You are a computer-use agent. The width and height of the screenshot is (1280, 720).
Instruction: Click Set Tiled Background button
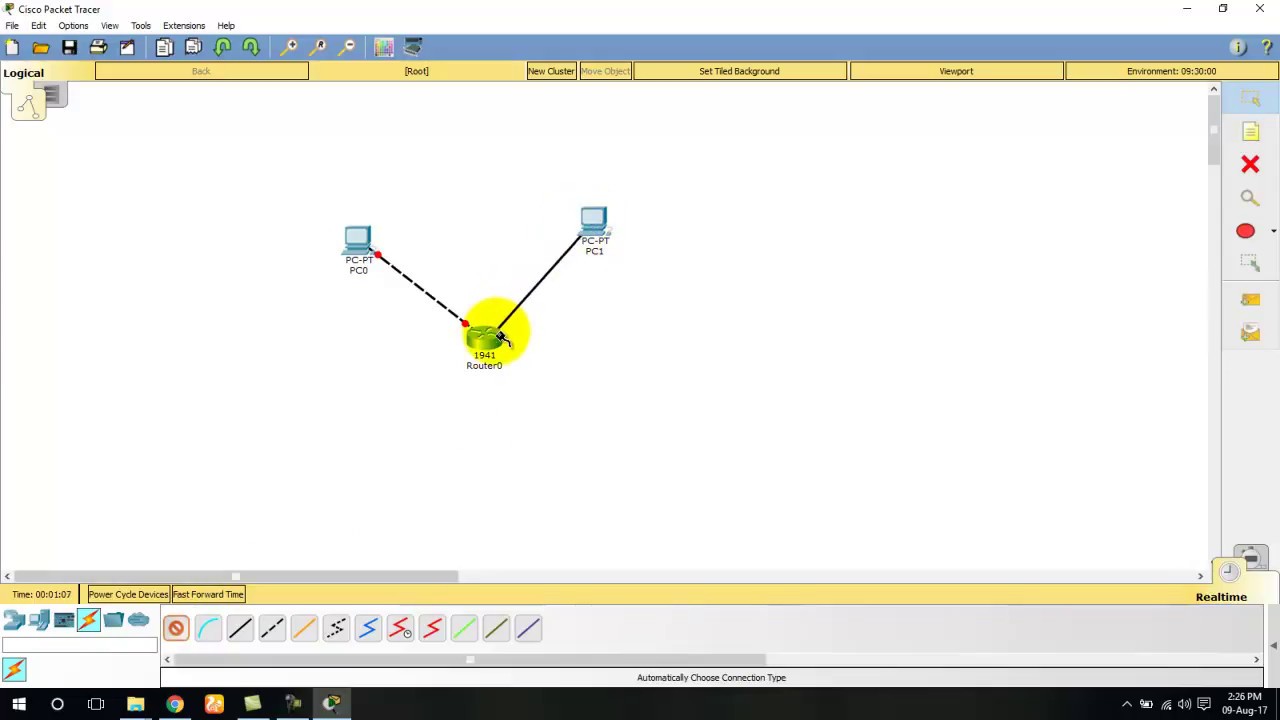[x=739, y=71]
